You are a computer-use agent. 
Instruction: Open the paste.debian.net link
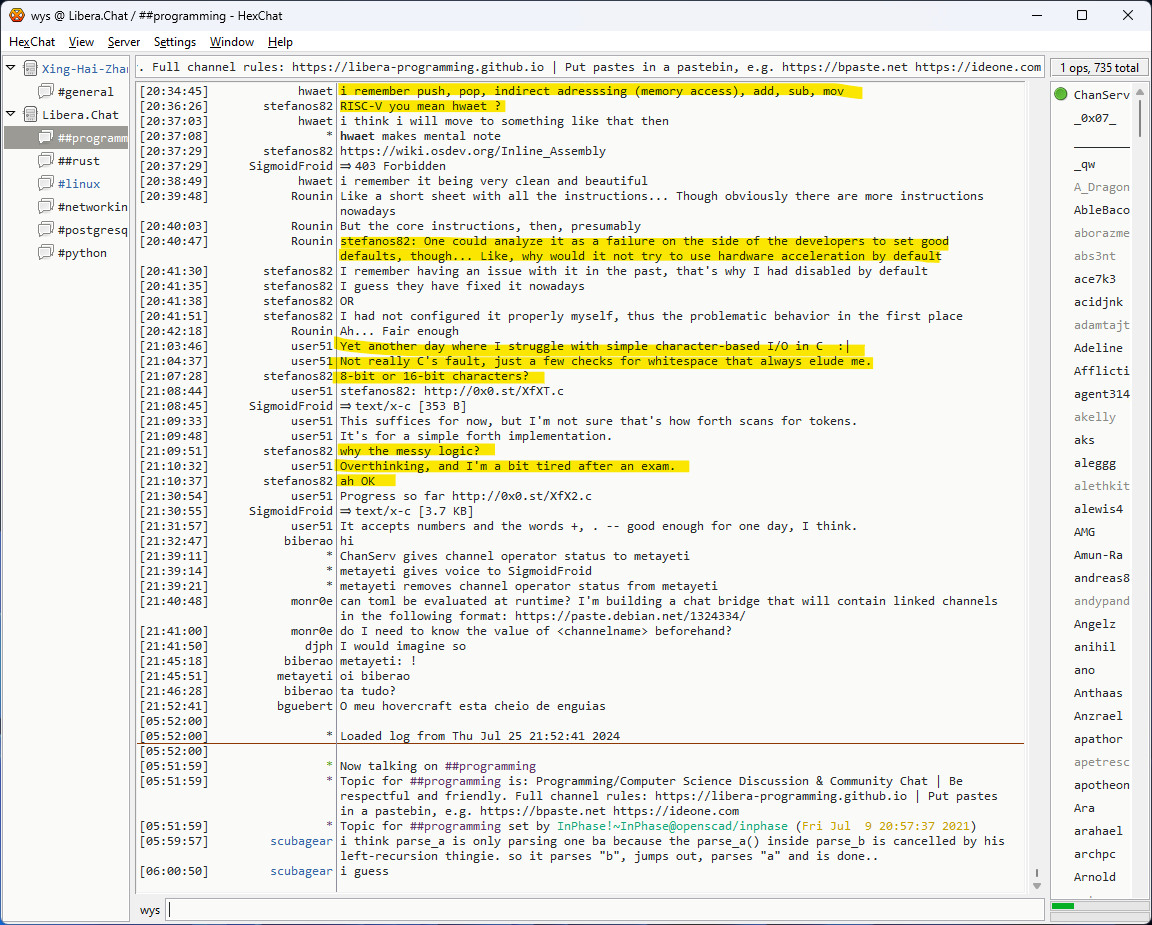point(629,616)
